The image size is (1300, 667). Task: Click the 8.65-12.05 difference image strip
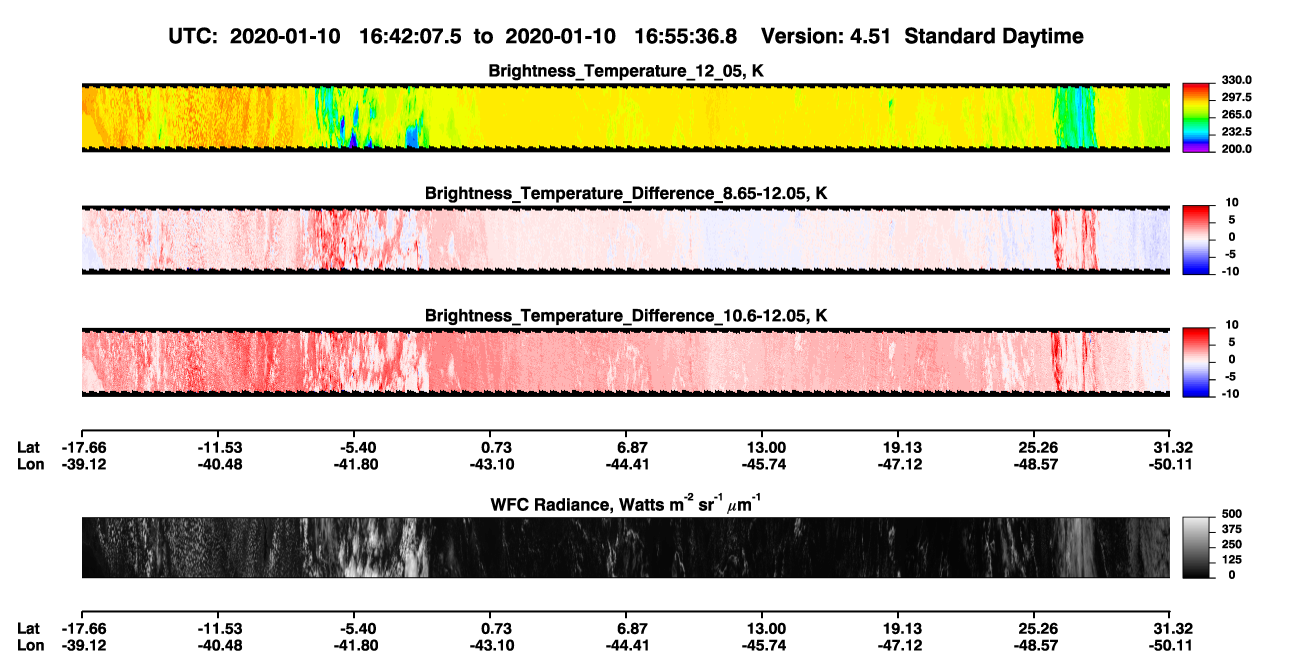(x=625, y=239)
